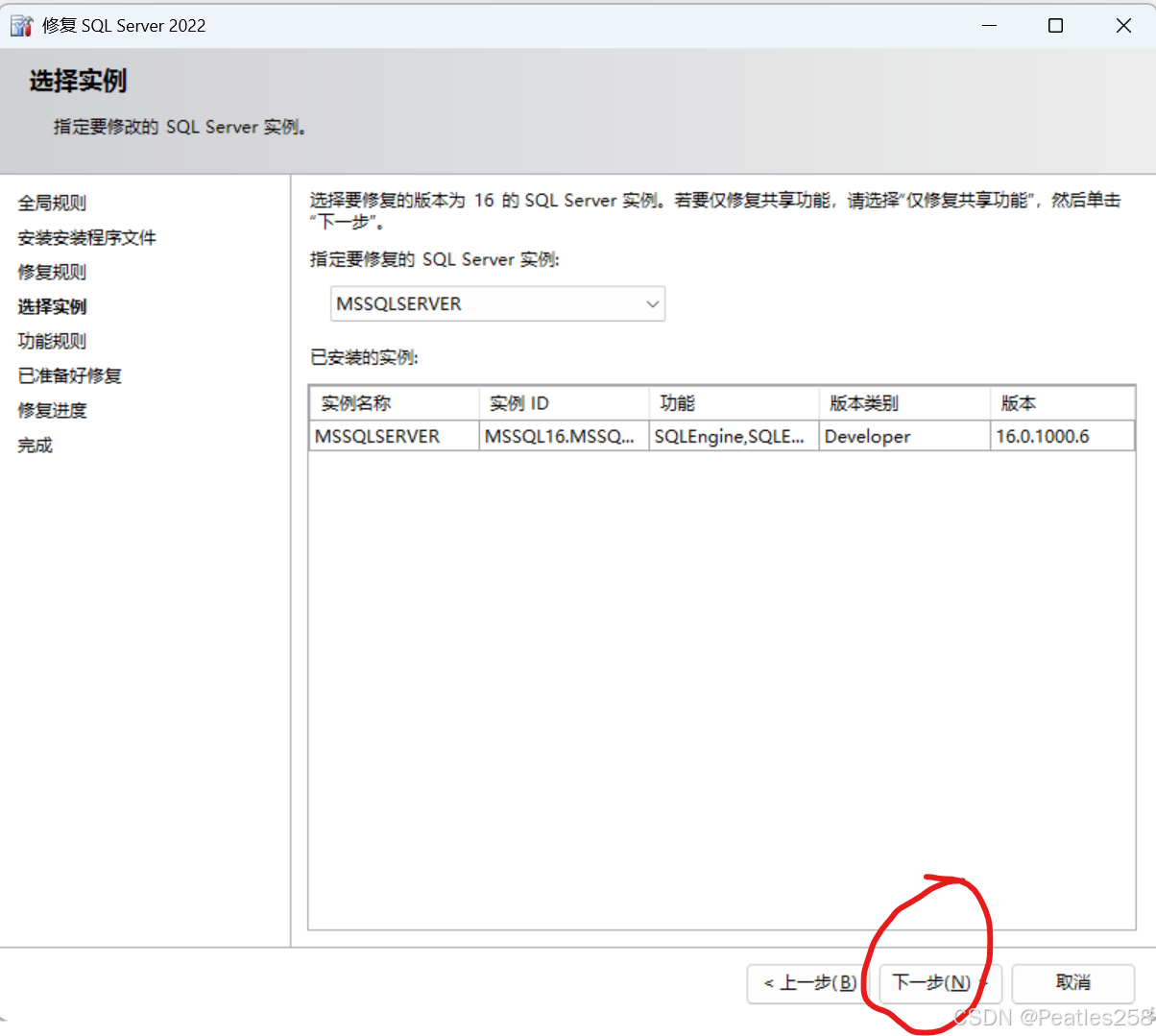This screenshot has height=1036, width=1156.
Task: Select 功能规则 step in sidebar
Action: point(52,341)
